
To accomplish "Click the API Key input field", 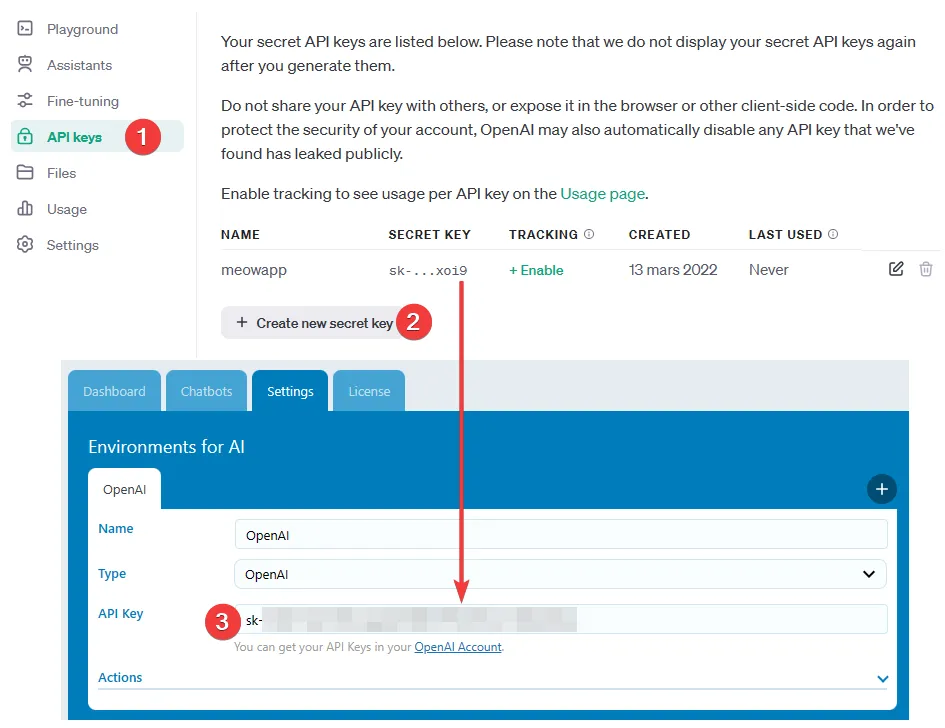I will pyautogui.click(x=561, y=619).
